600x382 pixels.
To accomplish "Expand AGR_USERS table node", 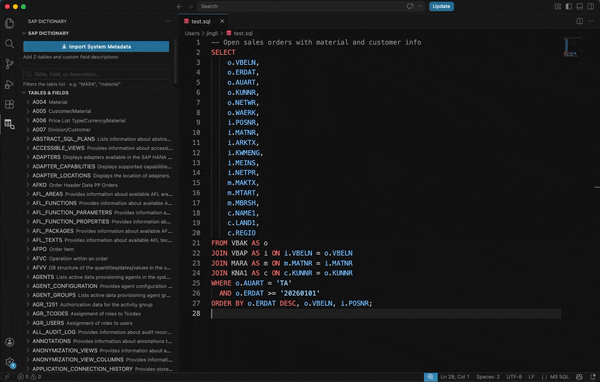I will point(28,323).
